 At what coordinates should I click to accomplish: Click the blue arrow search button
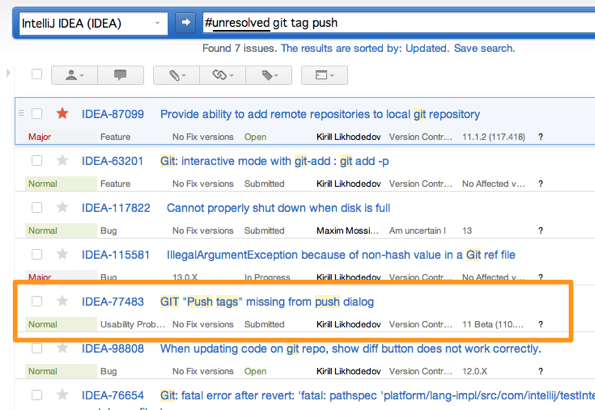tap(185, 23)
